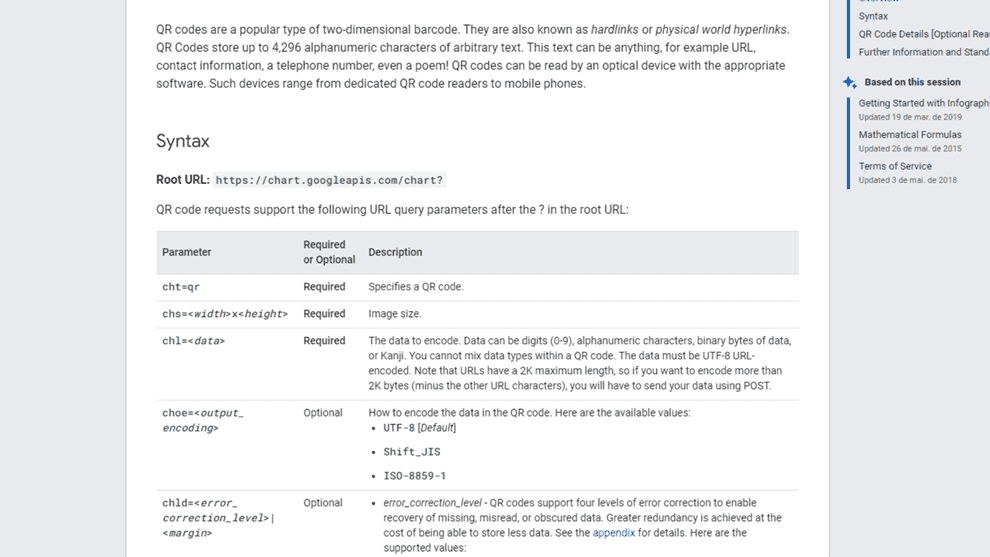This screenshot has height=557, width=990.
Task: Jump to Syntax in the sidebar contents
Action: (x=873, y=16)
